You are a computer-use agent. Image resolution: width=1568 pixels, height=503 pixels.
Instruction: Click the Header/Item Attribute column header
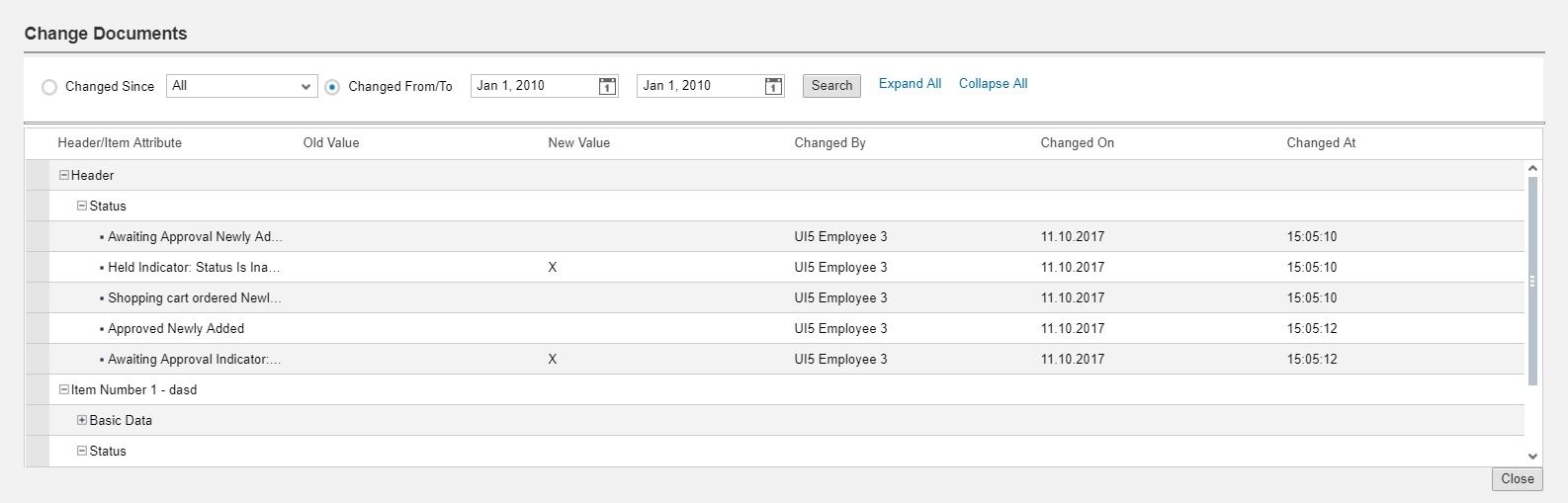(120, 142)
